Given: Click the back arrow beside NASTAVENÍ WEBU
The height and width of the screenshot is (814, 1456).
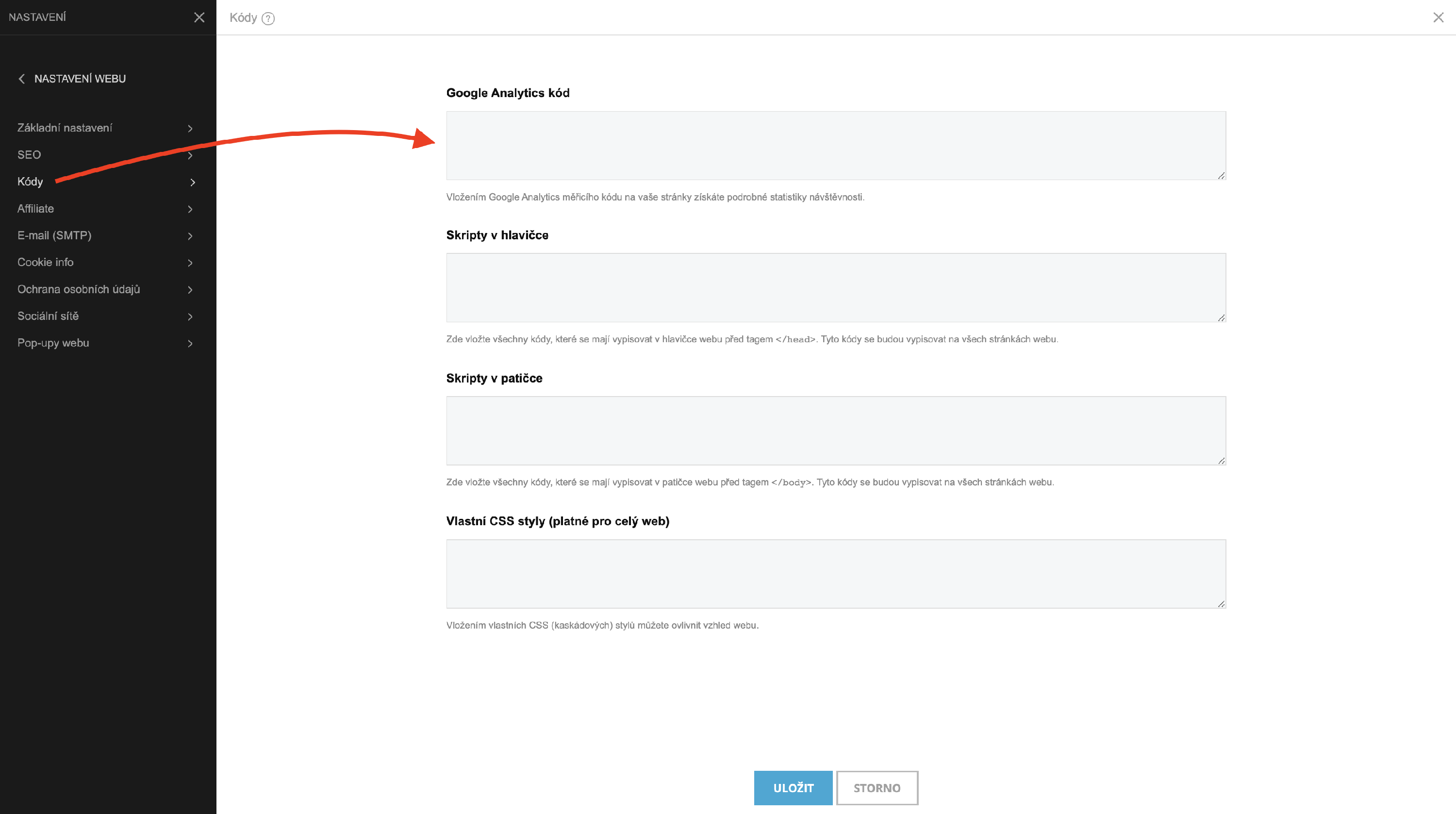Looking at the screenshot, I should pos(21,79).
